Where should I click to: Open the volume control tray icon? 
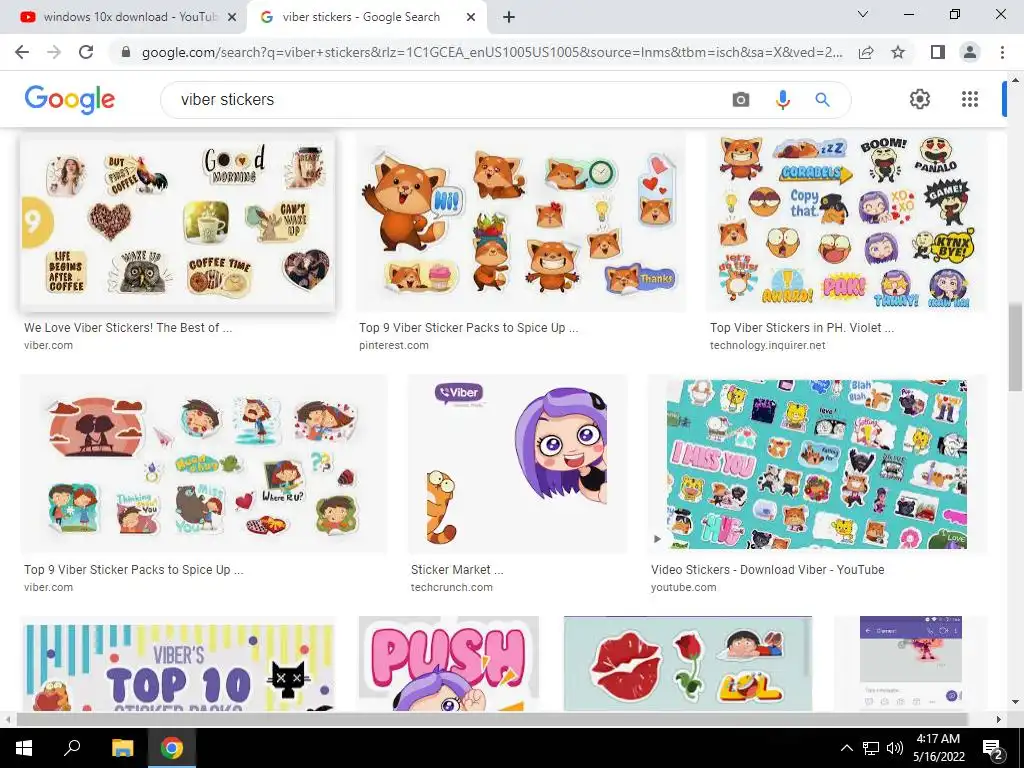coord(895,748)
